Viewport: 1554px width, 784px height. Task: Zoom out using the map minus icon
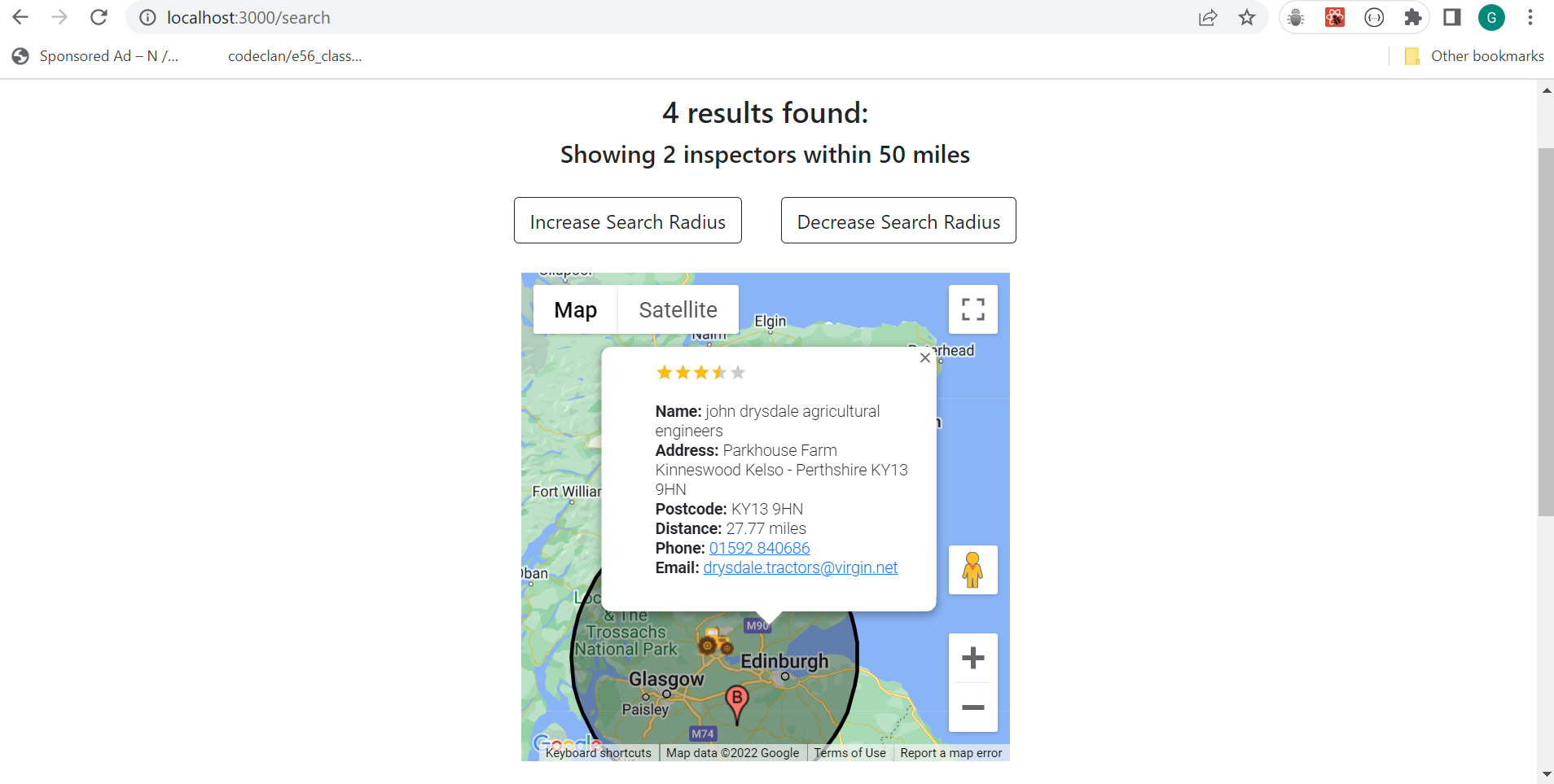[974, 708]
